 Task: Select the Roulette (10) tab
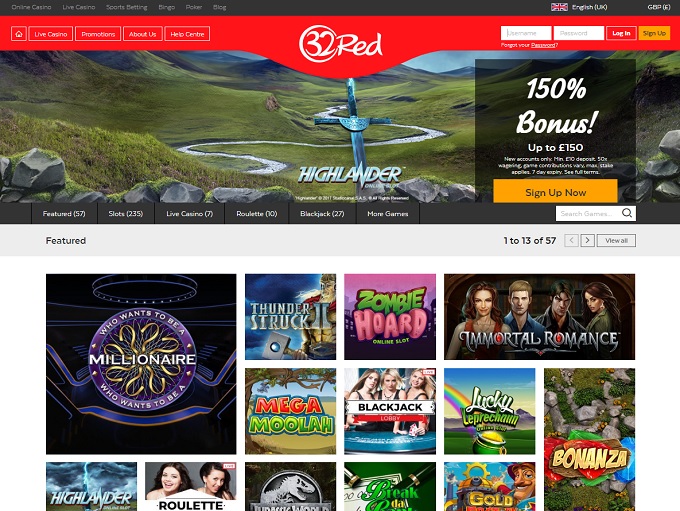coord(256,213)
